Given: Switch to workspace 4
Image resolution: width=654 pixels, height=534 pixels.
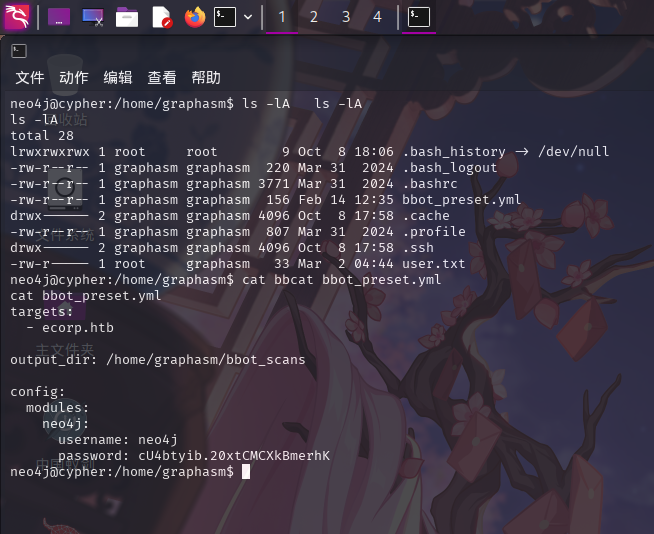Looking at the screenshot, I should coord(377,17).
